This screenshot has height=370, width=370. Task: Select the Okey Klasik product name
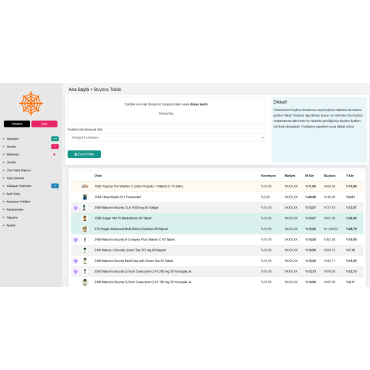(118, 197)
